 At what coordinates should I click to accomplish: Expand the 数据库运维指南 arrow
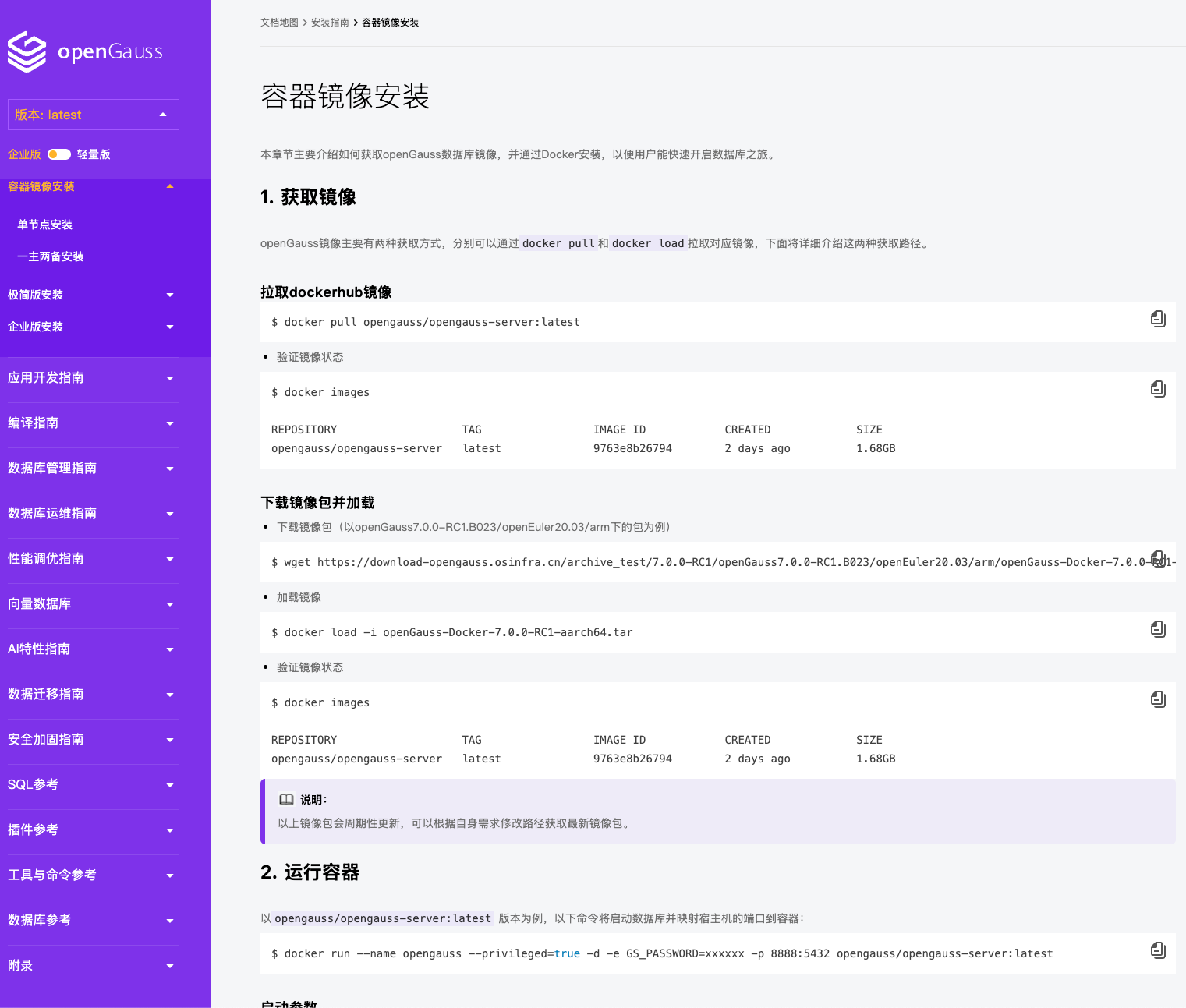pos(170,514)
